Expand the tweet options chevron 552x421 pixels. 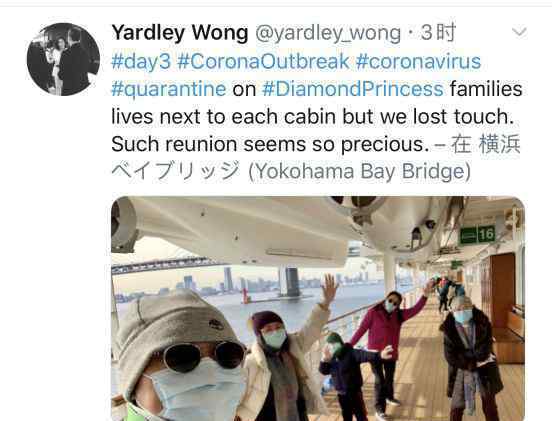[519, 32]
